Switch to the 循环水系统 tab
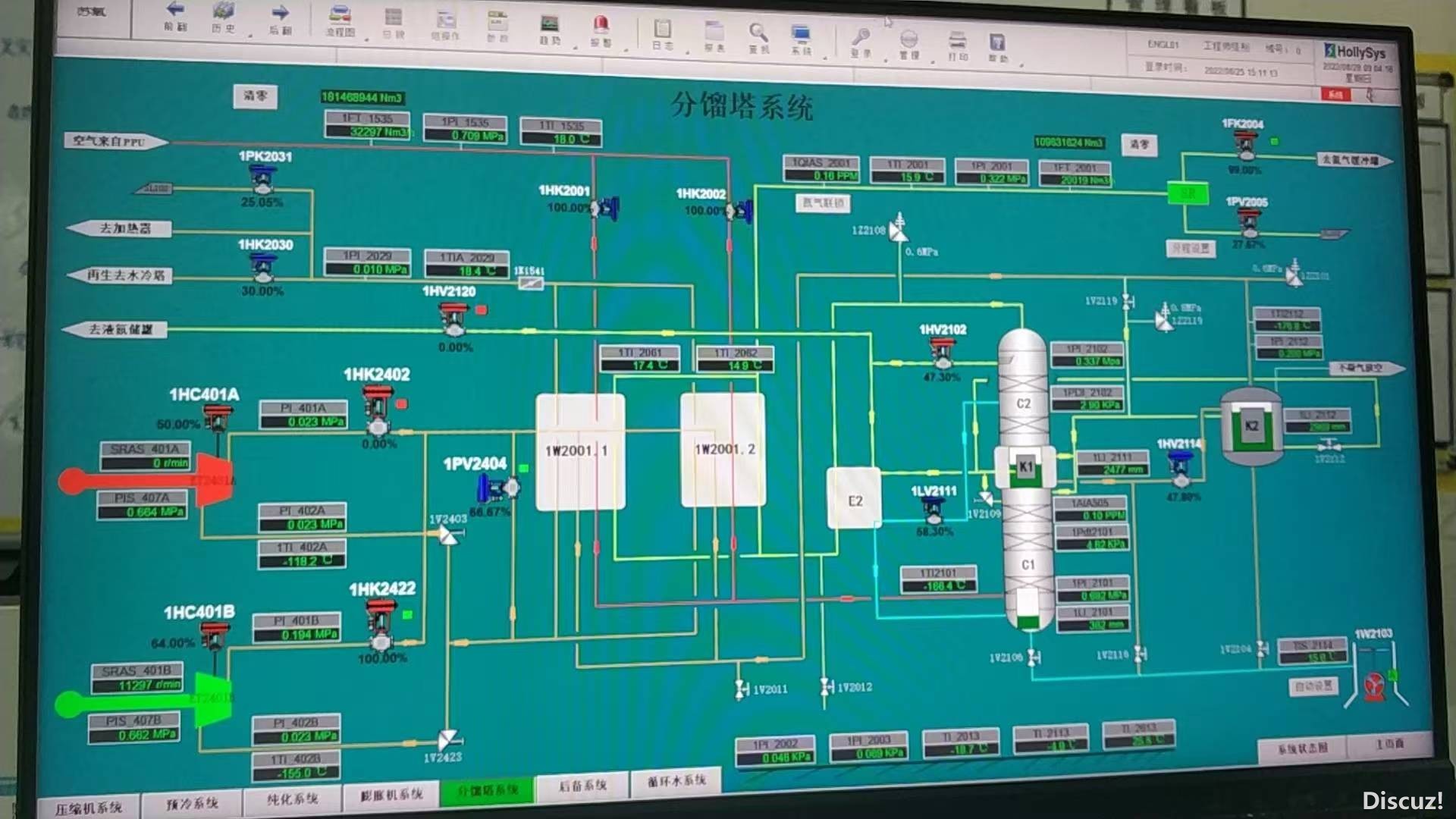 (x=676, y=780)
